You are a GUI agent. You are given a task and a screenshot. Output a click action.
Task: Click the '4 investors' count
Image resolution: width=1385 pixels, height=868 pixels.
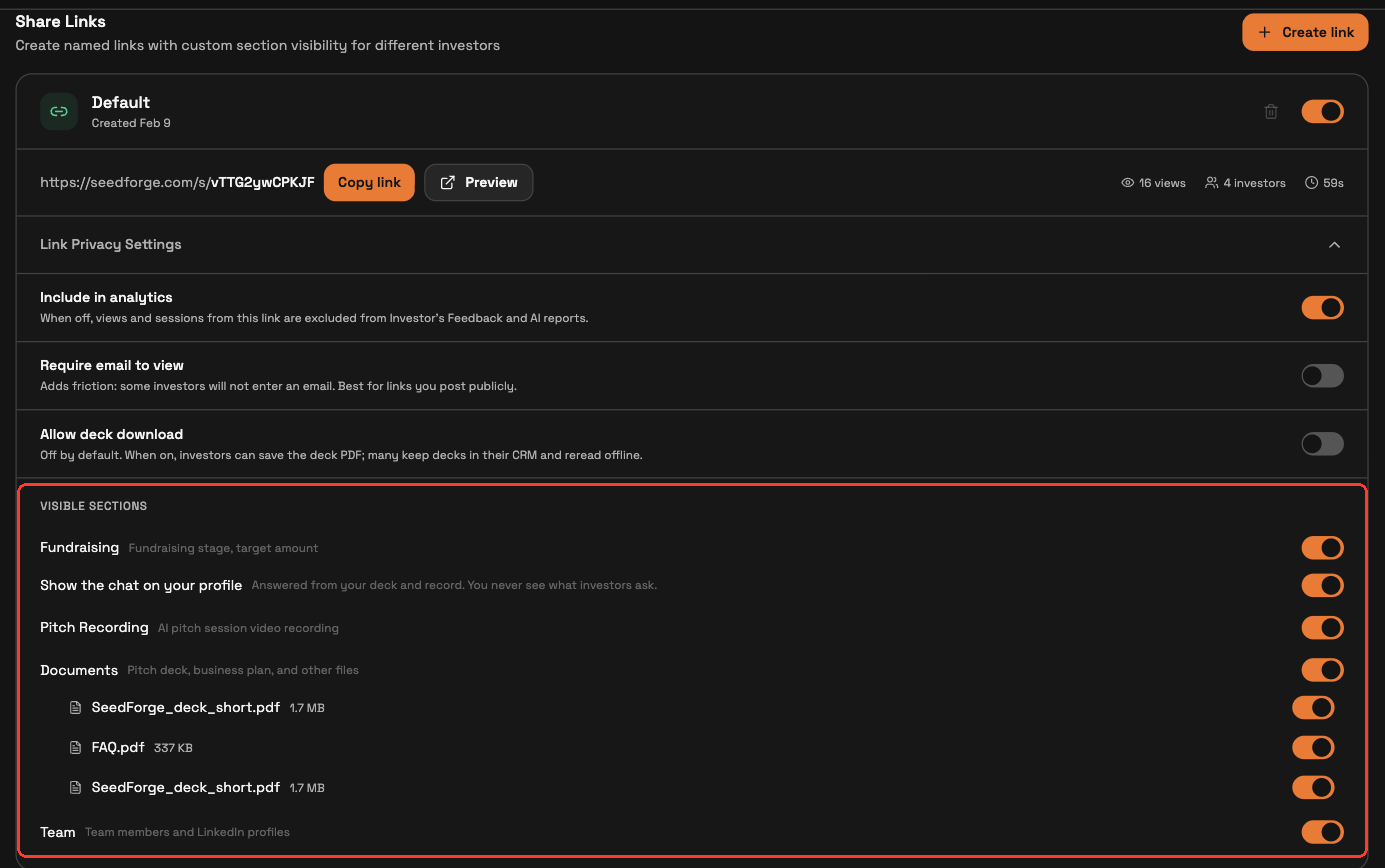click(1254, 183)
